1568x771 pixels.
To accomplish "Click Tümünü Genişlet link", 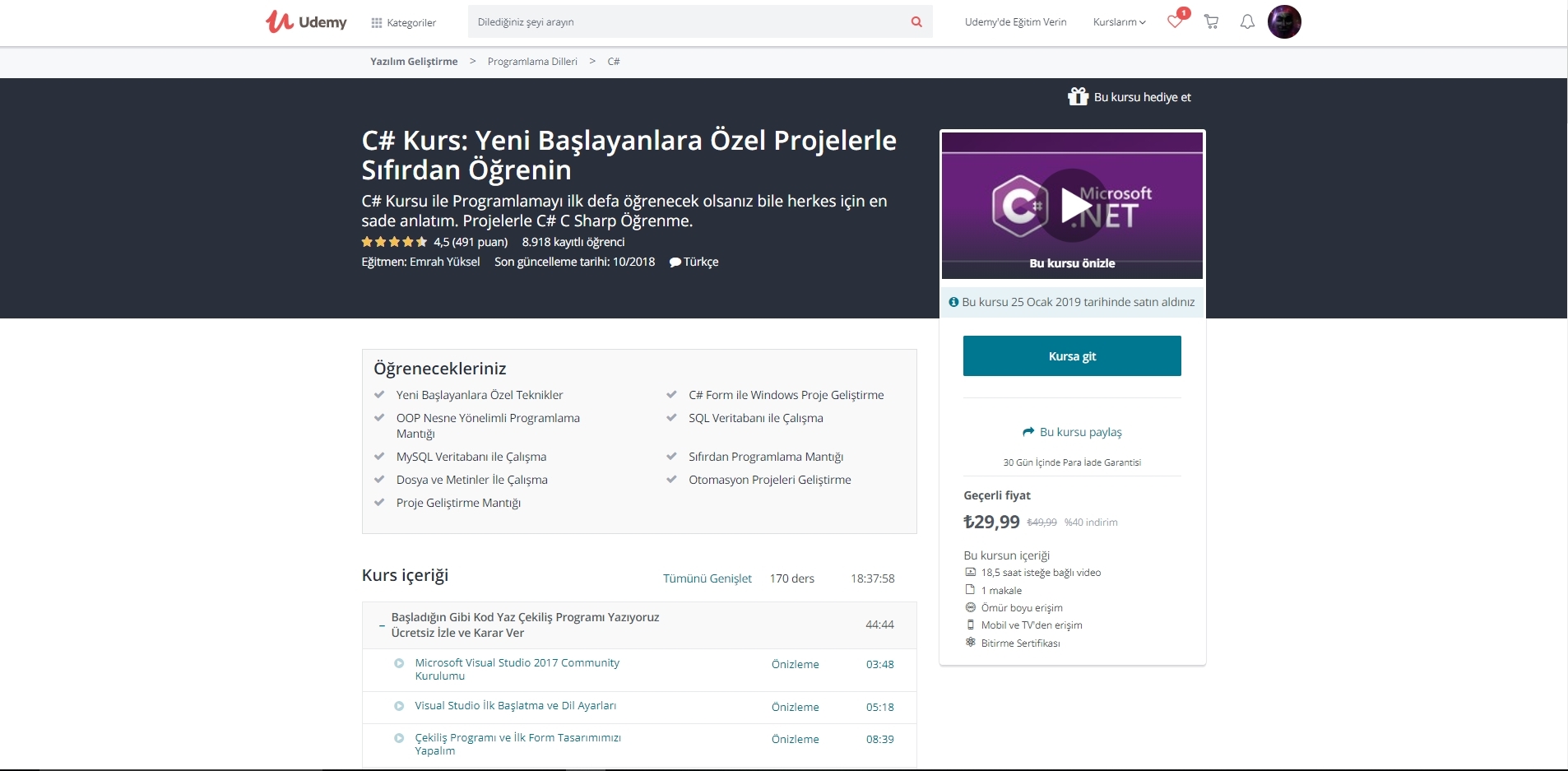I will coord(707,578).
